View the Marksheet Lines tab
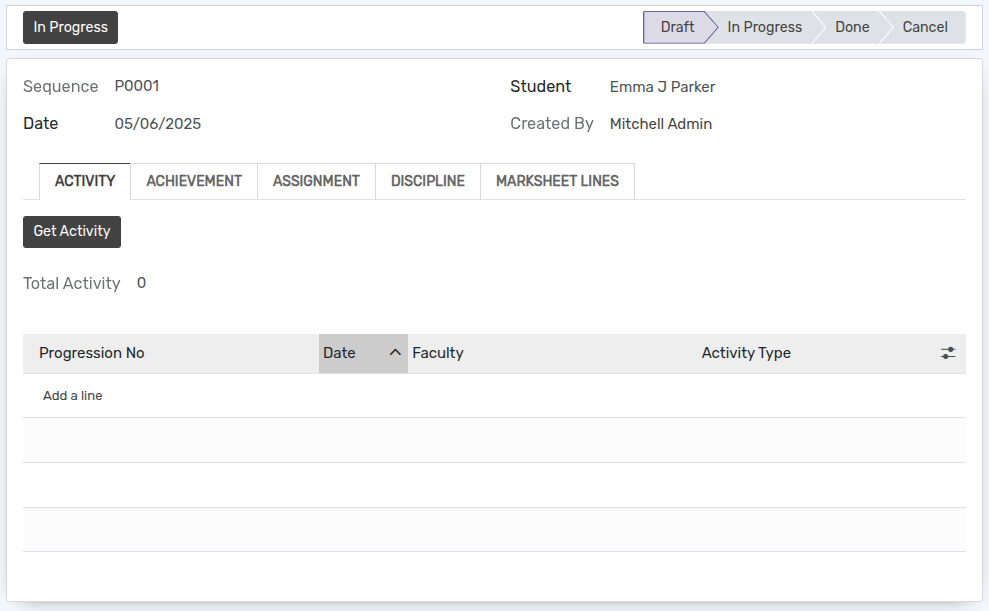The image size is (989, 611). click(x=557, y=181)
